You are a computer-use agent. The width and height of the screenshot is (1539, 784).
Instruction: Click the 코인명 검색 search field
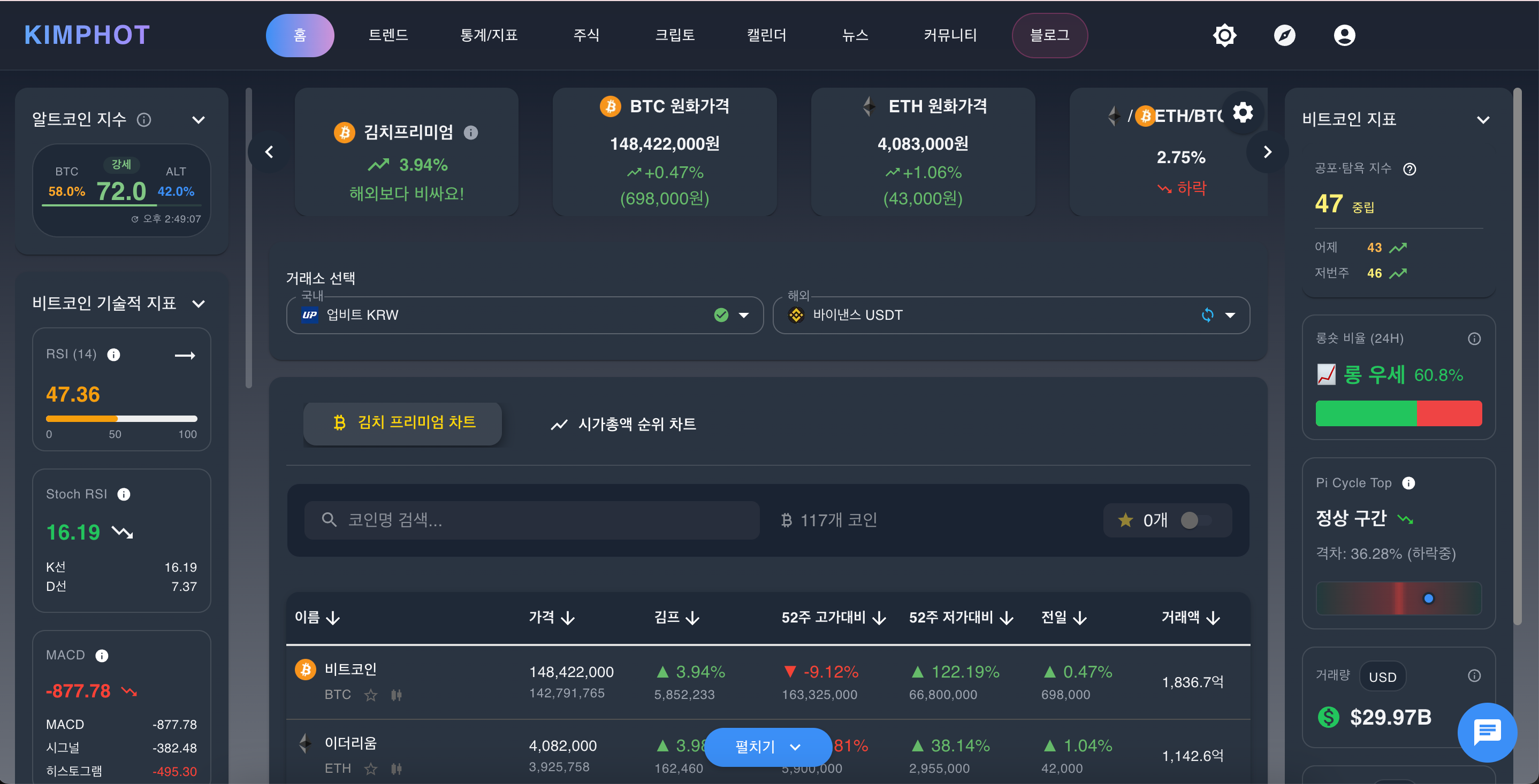click(532, 520)
